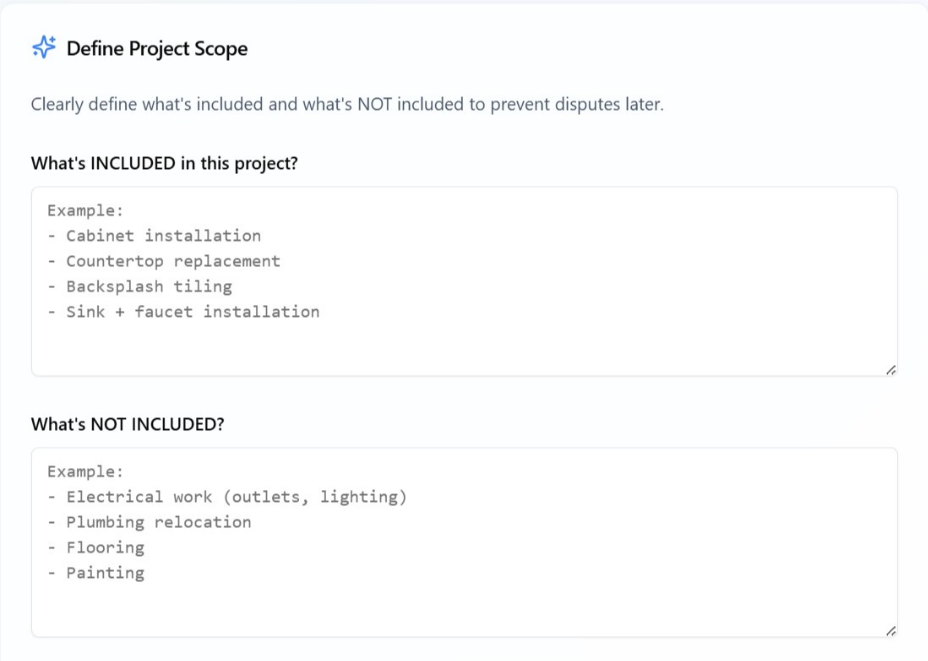The height and width of the screenshot is (661, 928).
Task: Click the diagonal resize handle of the first text box
Action: pos(891,368)
